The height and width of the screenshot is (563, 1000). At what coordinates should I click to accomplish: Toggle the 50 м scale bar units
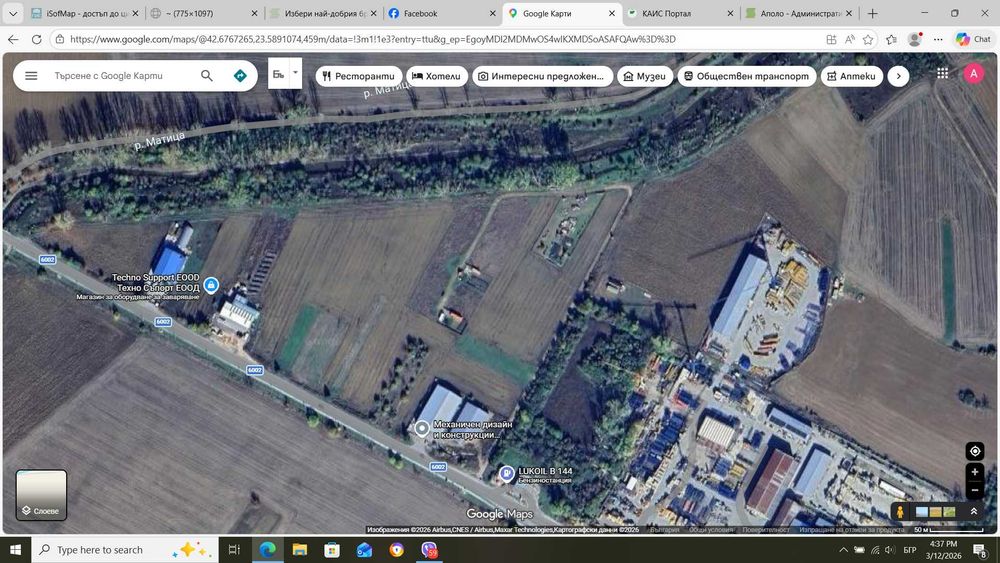click(x=949, y=530)
